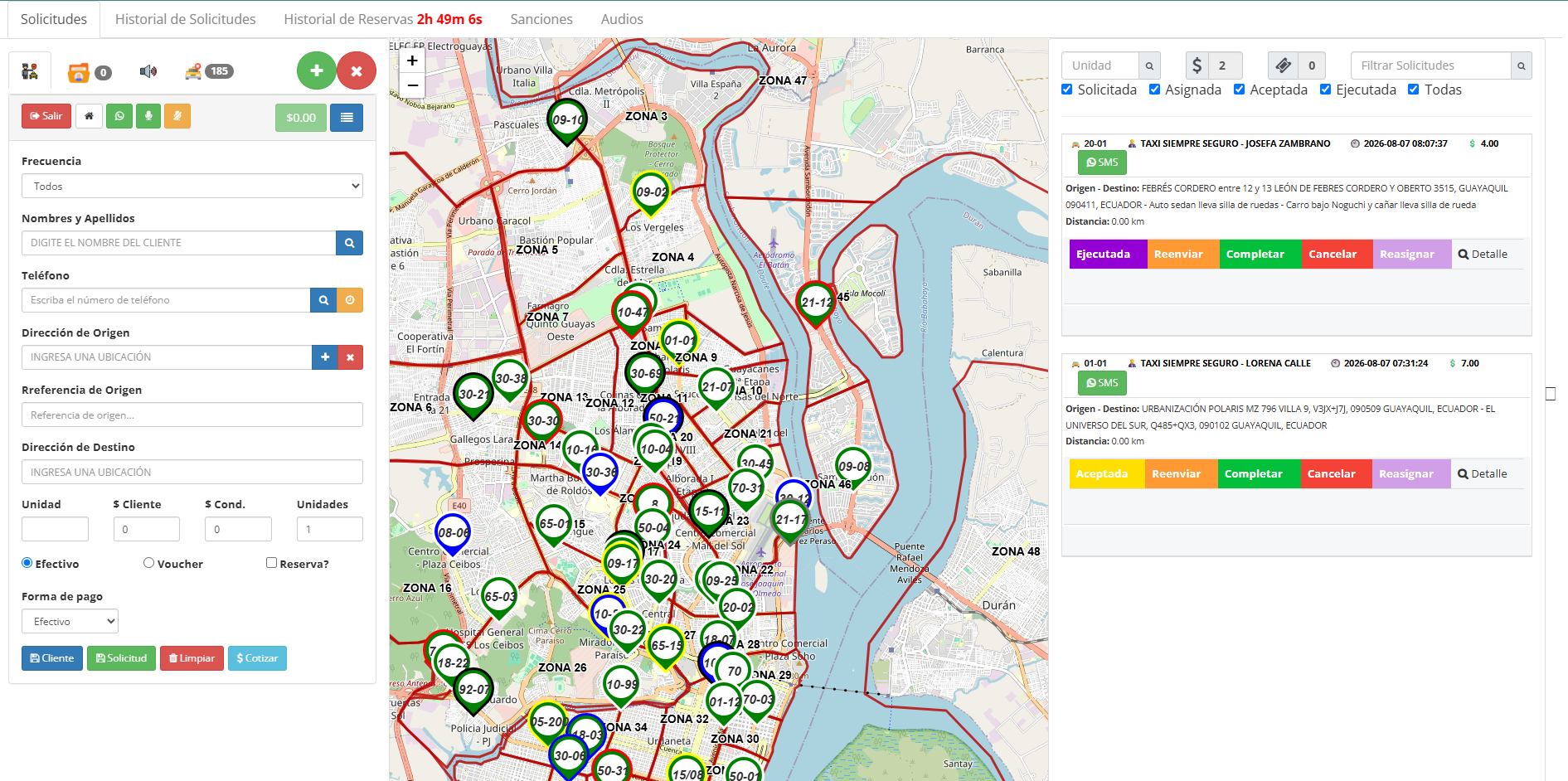Viewport: 1568px width, 781px height.
Task: Click the green round plus button
Action: click(x=317, y=71)
